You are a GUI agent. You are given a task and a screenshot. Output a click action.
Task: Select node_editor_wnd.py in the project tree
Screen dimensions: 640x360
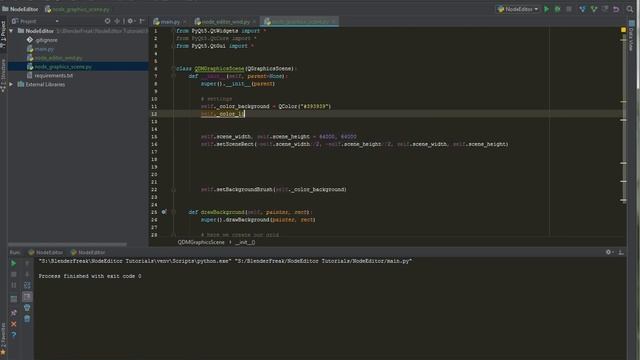click(54, 58)
